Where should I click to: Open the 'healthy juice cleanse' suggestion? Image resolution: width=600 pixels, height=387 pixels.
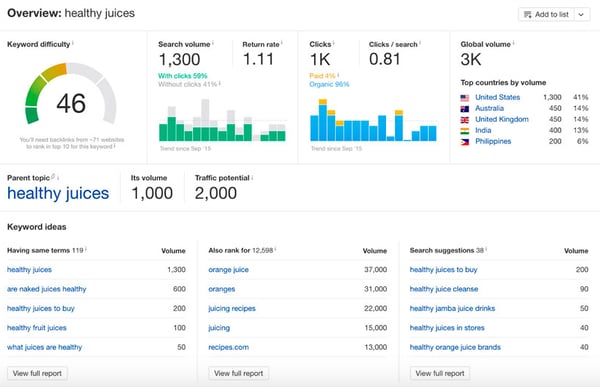(444, 289)
